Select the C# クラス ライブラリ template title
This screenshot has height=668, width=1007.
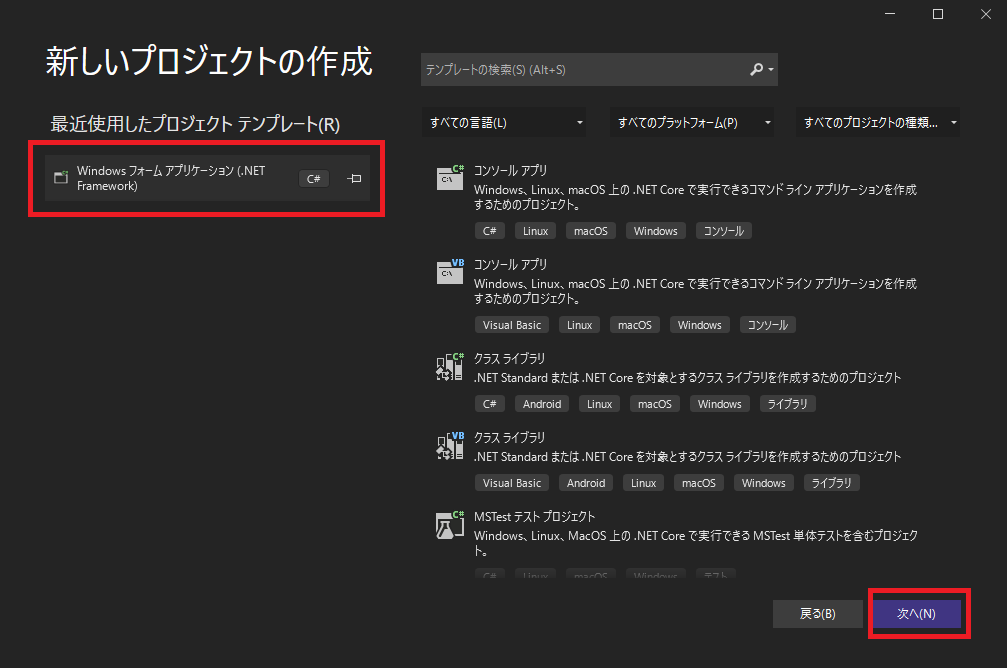click(509, 358)
